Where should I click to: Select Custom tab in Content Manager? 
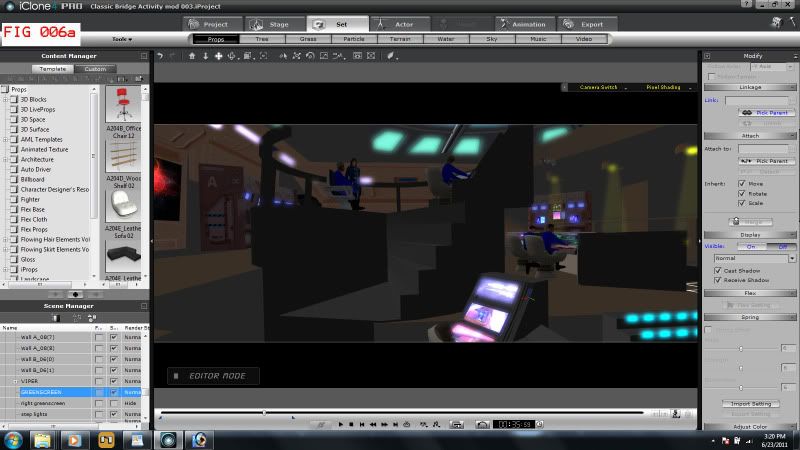95,68
